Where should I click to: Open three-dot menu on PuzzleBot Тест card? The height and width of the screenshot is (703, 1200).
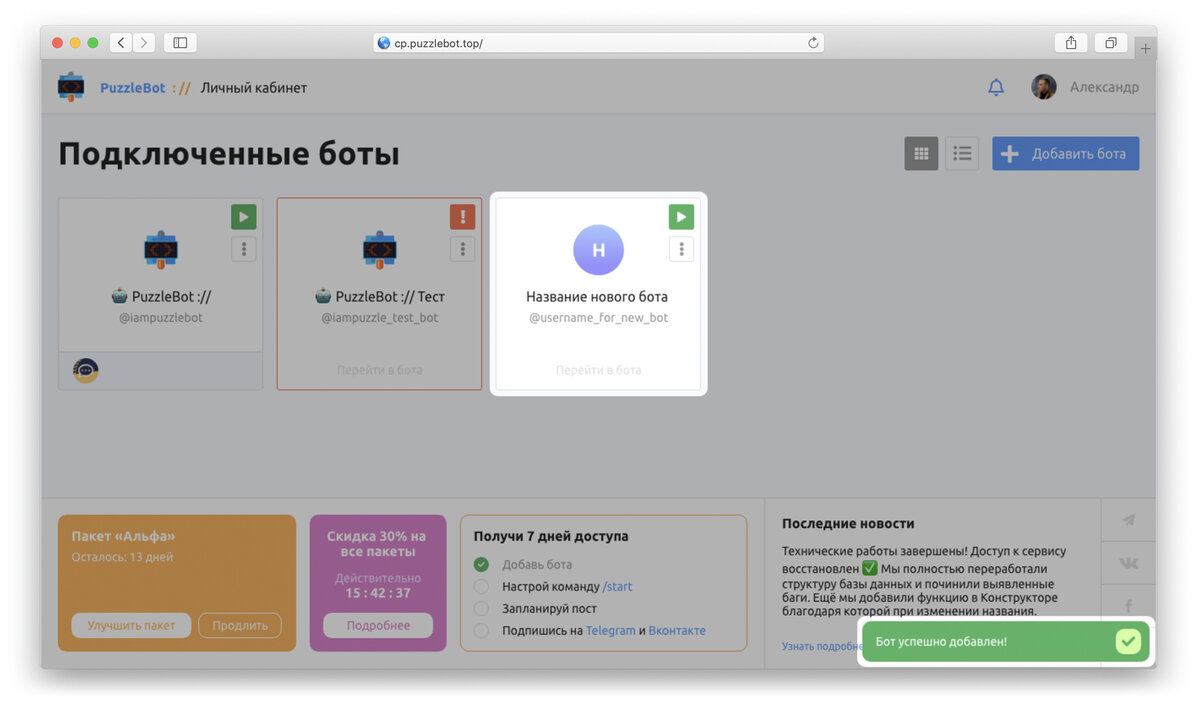[462, 249]
